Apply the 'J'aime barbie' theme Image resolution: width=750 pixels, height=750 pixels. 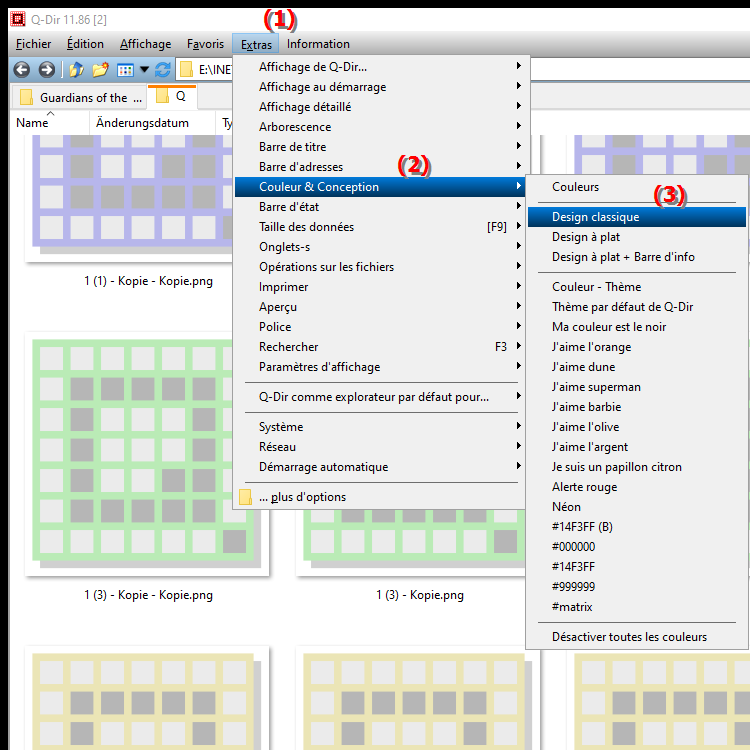point(637,407)
